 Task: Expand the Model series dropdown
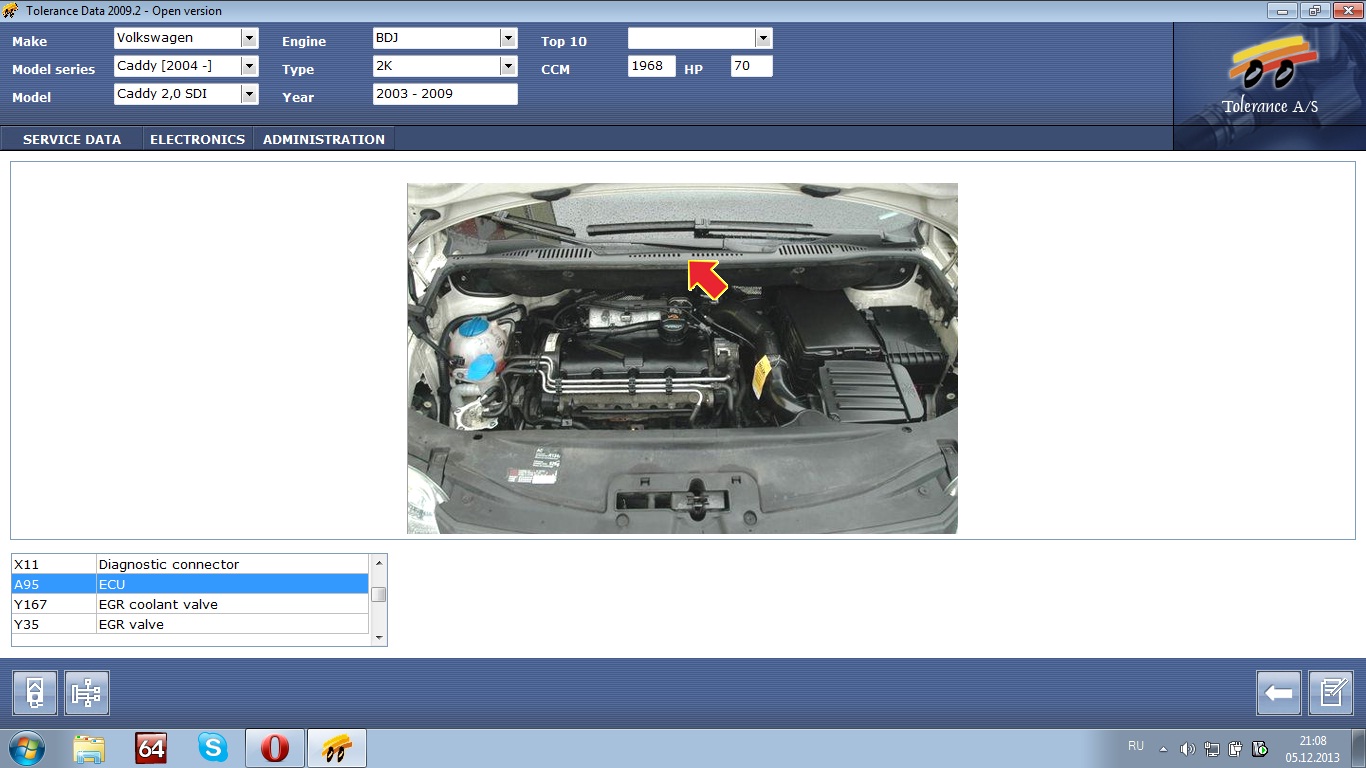click(x=249, y=66)
